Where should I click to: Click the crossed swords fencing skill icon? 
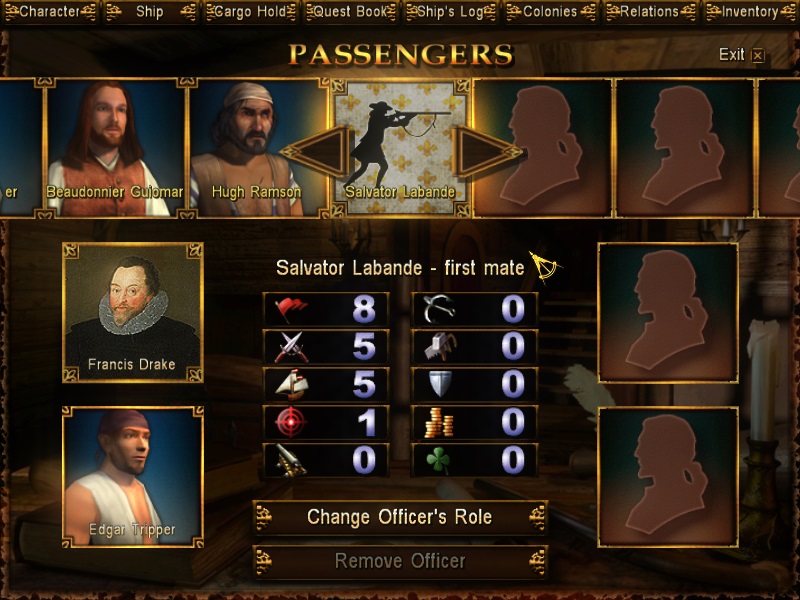tap(291, 347)
